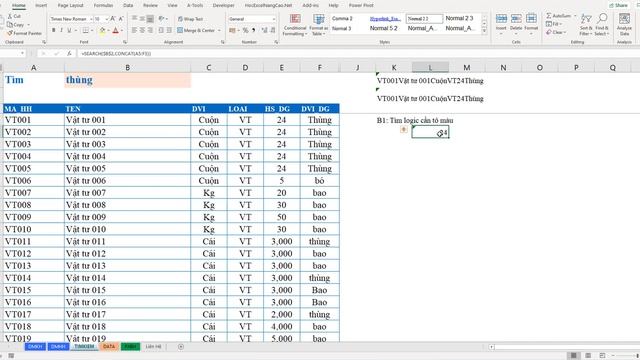Align text left in cell

pos(134,31)
